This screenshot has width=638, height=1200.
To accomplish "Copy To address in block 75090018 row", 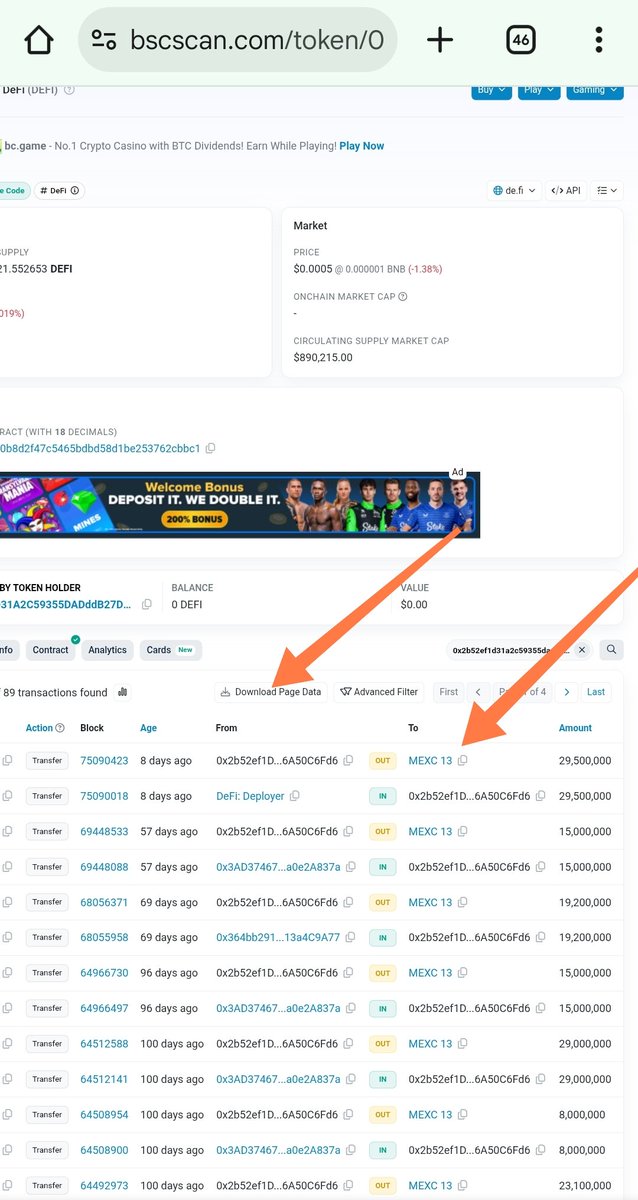I will click(x=541, y=796).
